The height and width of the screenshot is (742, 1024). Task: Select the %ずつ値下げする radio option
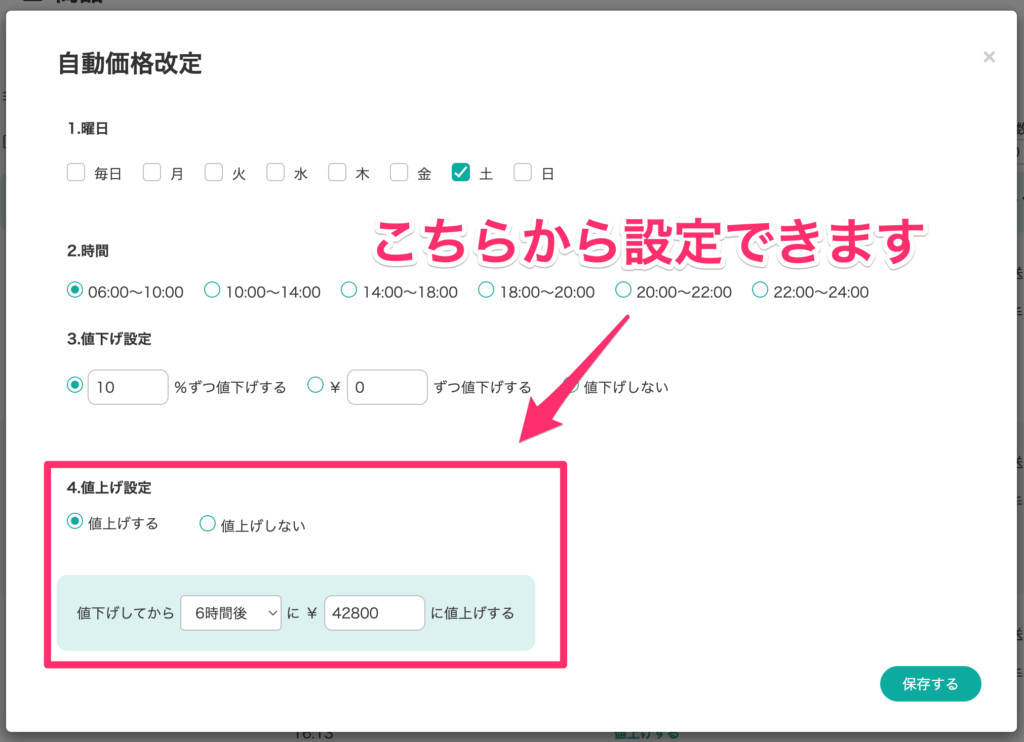coord(75,385)
